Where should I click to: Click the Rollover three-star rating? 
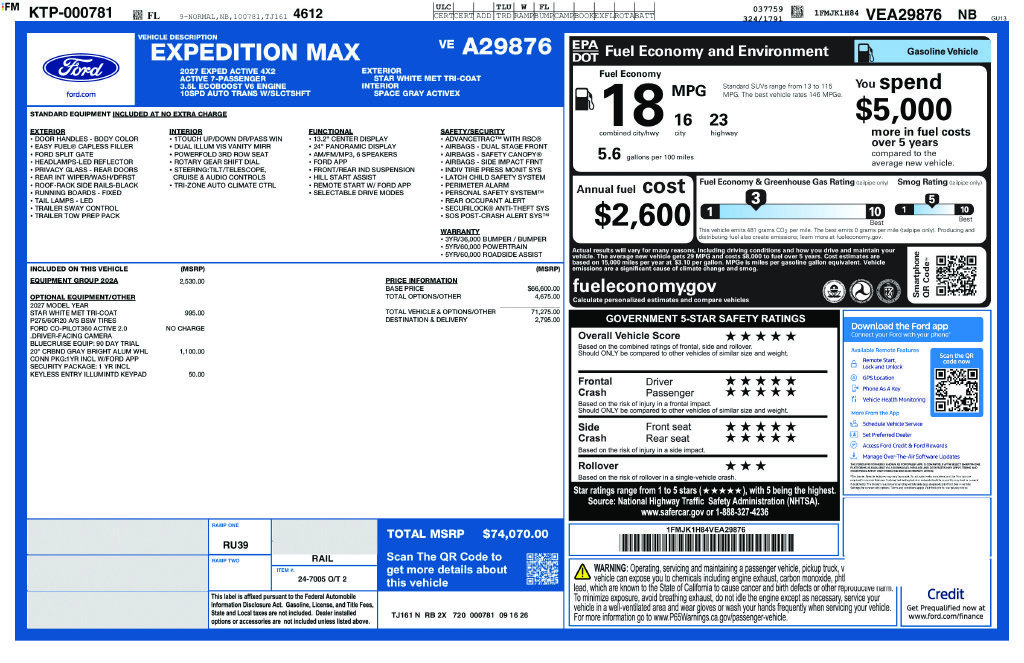point(745,466)
